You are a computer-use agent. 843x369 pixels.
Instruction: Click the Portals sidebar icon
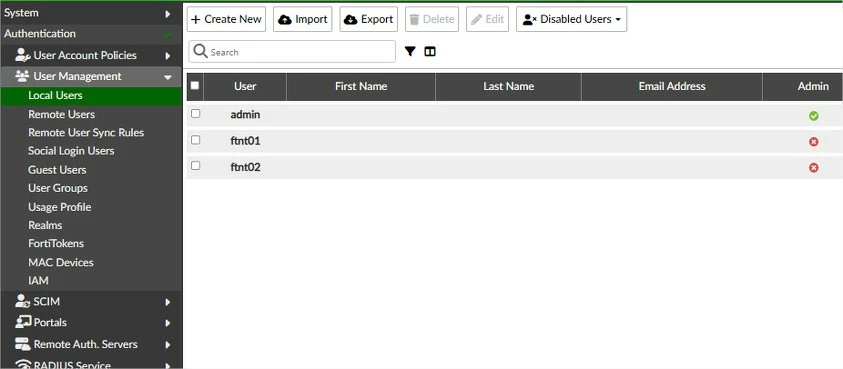pos(23,322)
